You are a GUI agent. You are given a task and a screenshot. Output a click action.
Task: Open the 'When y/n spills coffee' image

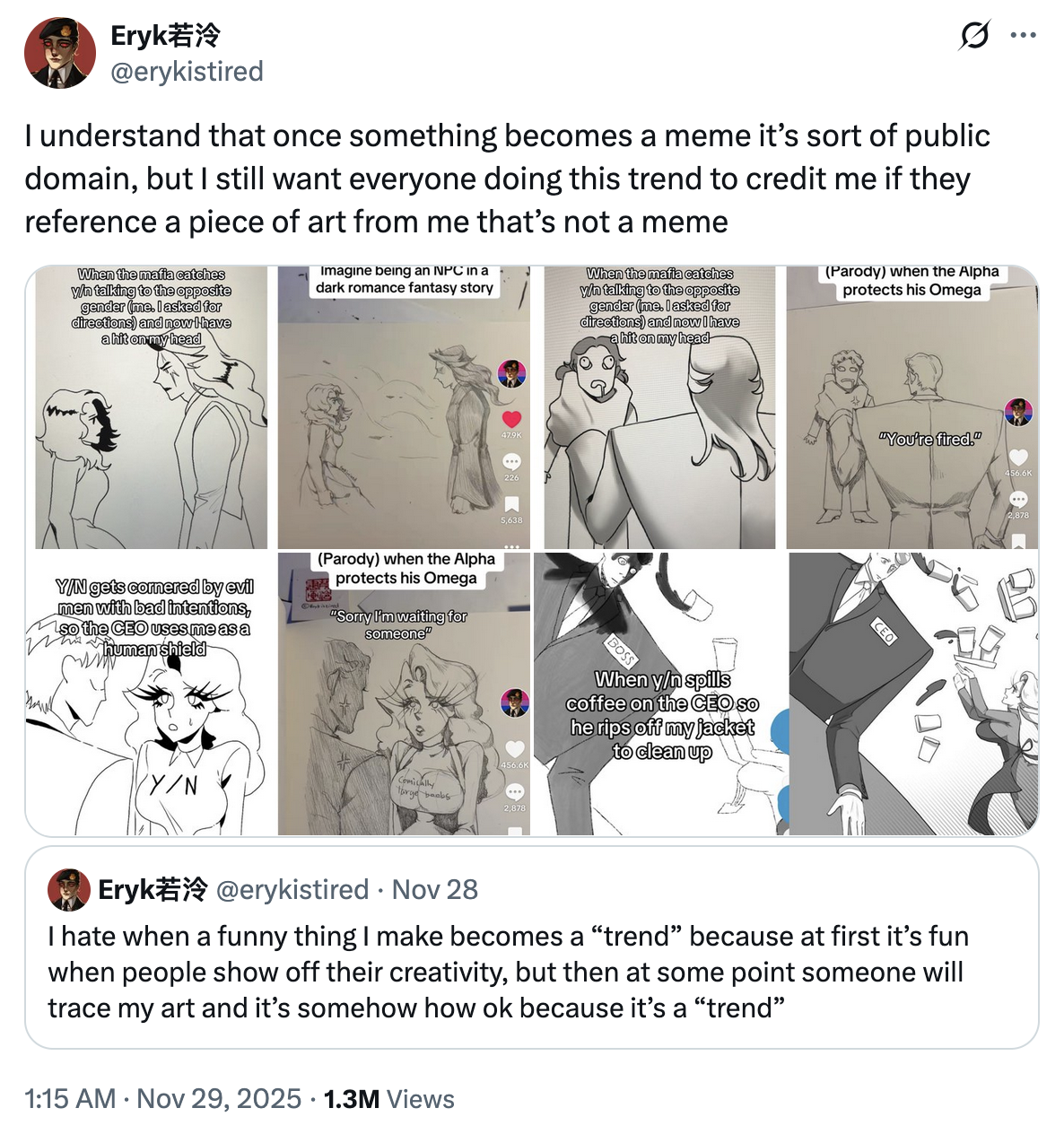click(x=659, y=695)
